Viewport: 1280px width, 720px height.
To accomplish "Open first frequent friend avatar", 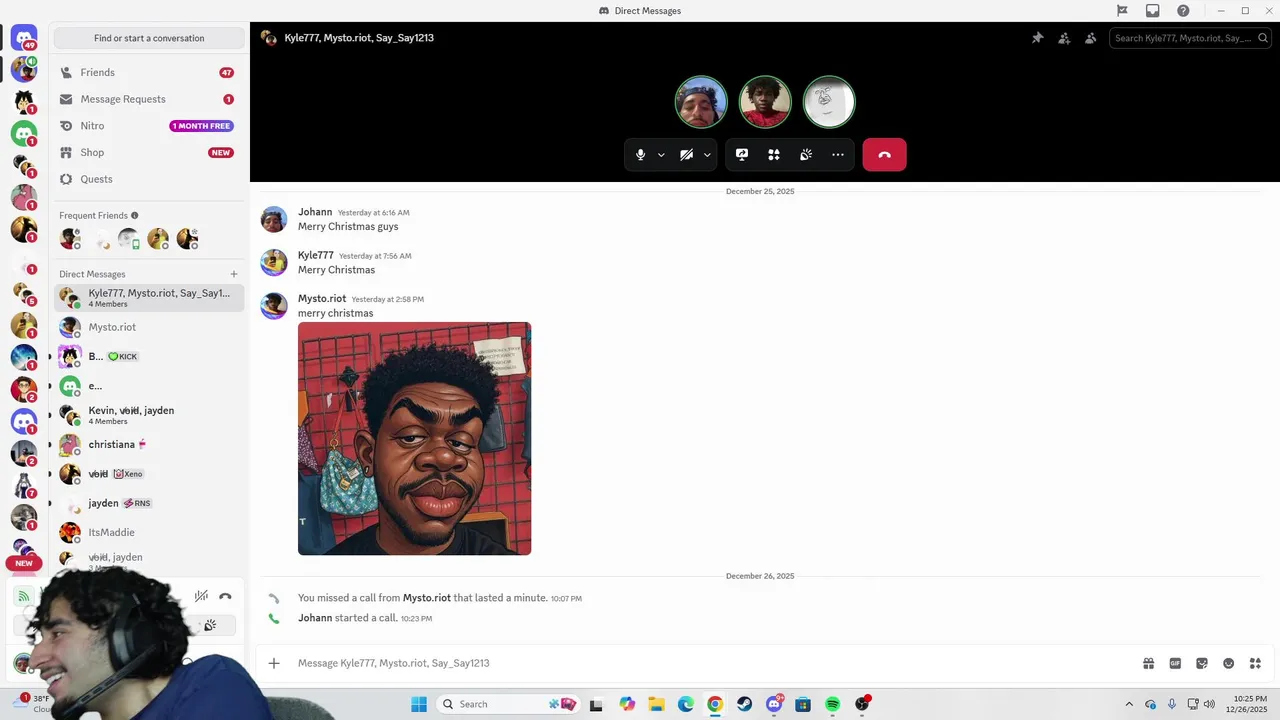I will (x=69, y=238).
